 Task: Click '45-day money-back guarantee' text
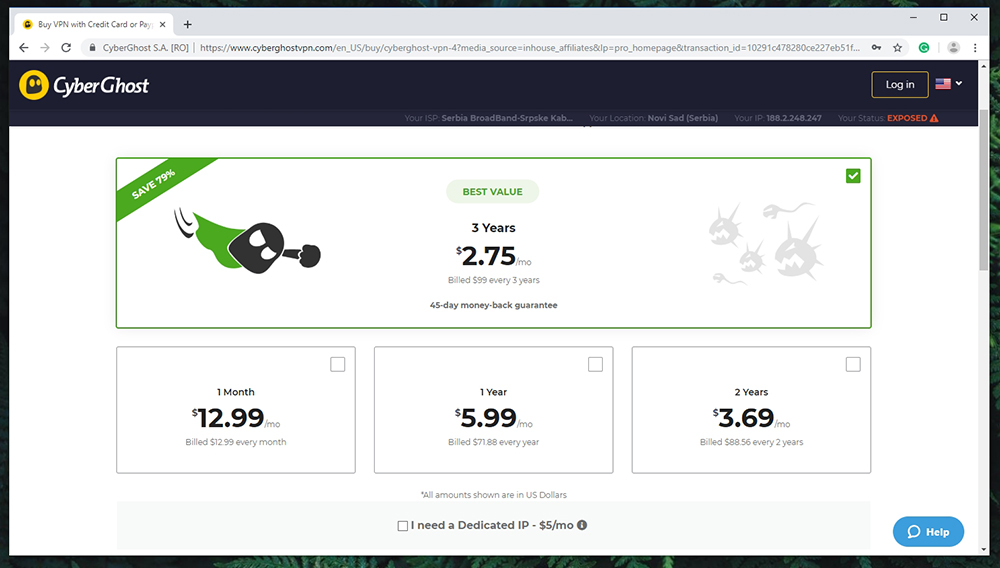pyautogui.click(x=494, y=305)
